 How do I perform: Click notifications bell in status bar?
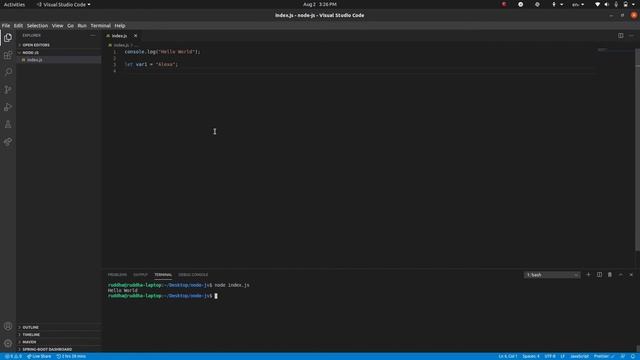[633, 356]
